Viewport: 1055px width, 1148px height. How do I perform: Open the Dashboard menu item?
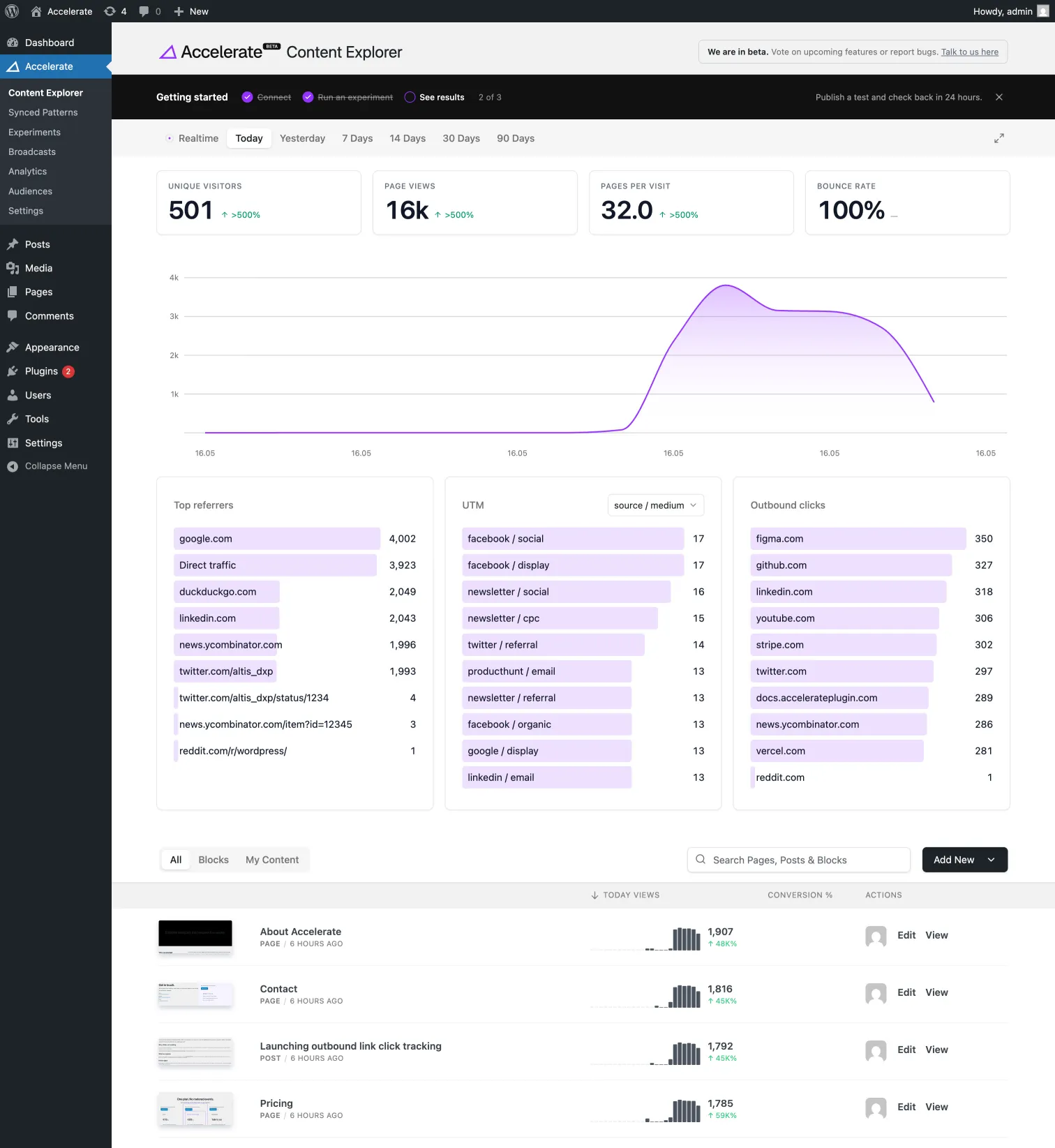(56, 43)
